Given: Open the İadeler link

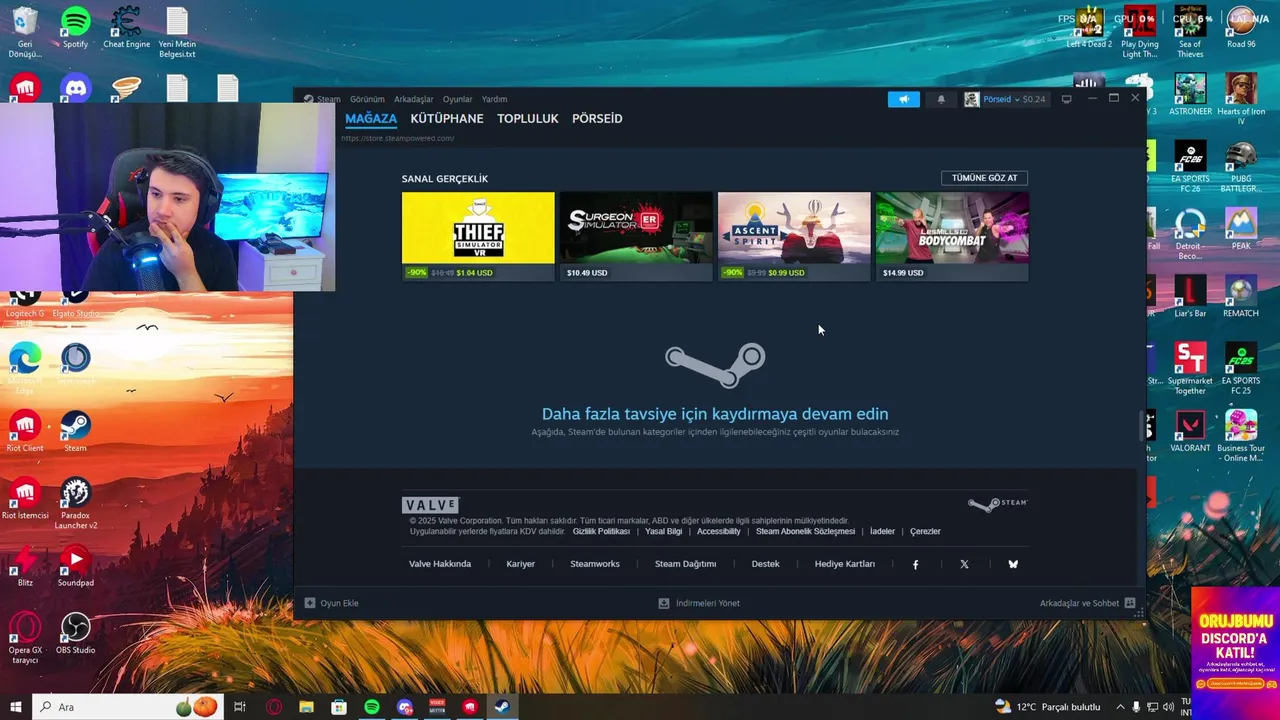Looking at the screenshot, I should pos(882,531).
